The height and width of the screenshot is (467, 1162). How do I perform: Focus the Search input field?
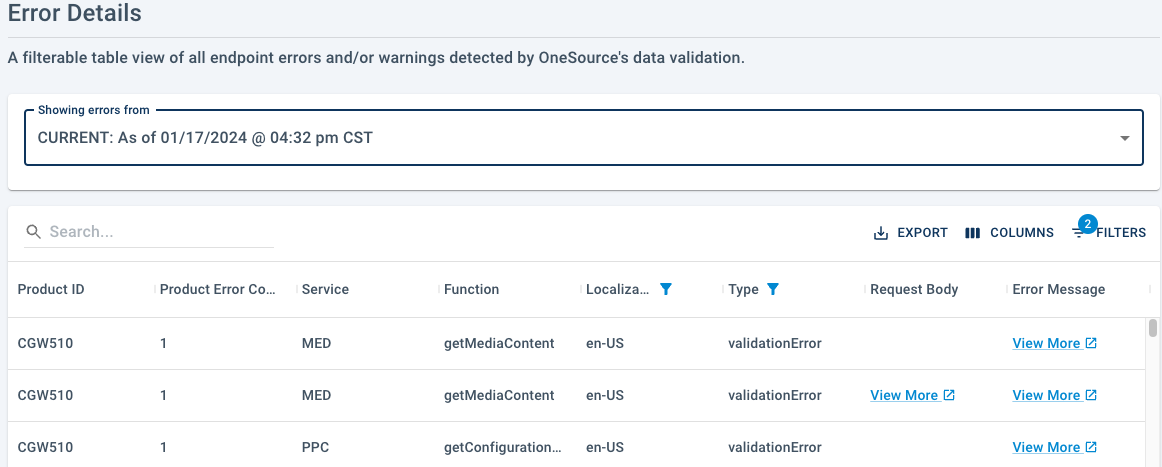point(161,232)
